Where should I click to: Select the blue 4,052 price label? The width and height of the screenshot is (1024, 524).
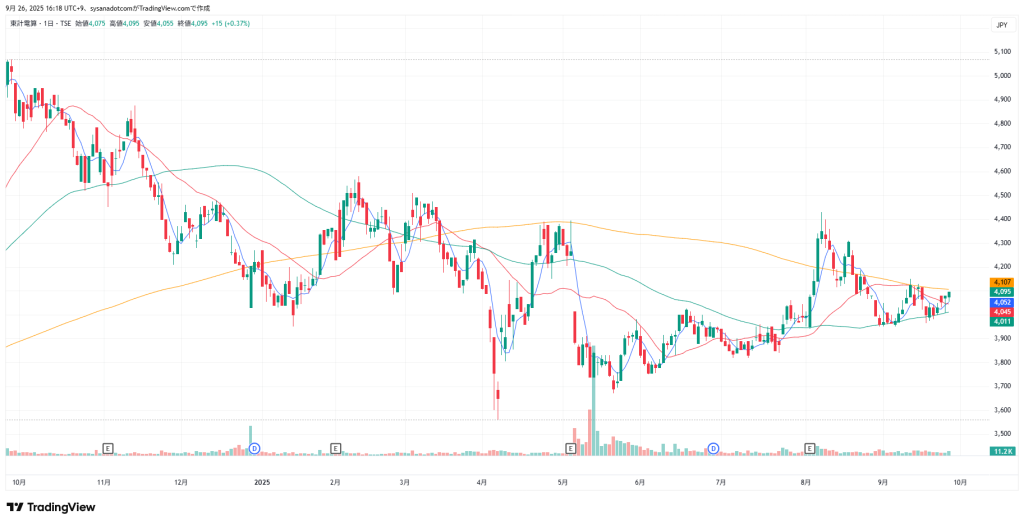tap(1001, 302)
